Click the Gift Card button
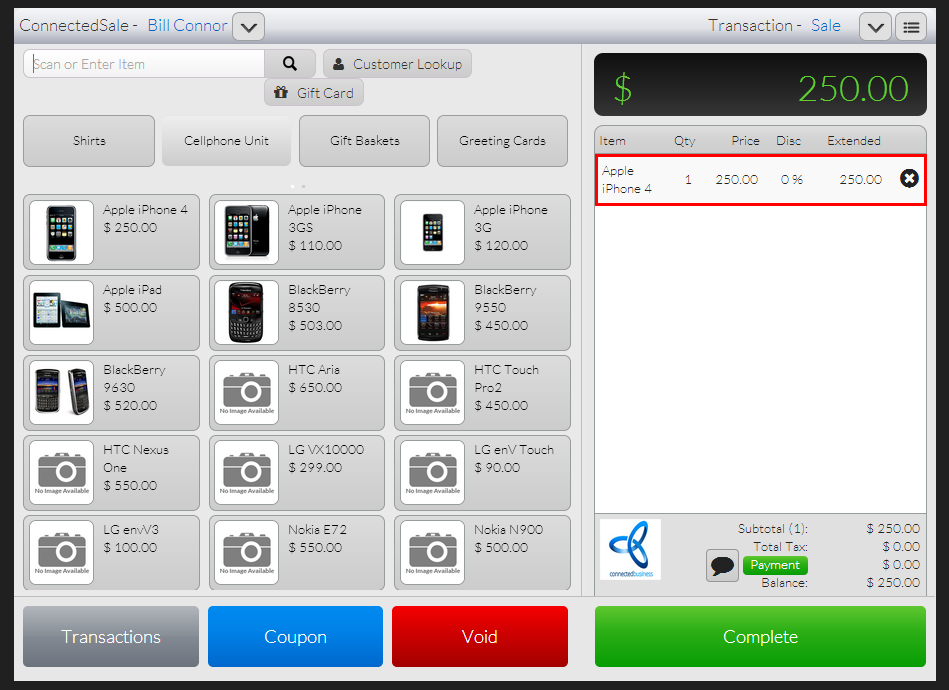Viewport: 949px width, 690px height. tap(314, 93)
